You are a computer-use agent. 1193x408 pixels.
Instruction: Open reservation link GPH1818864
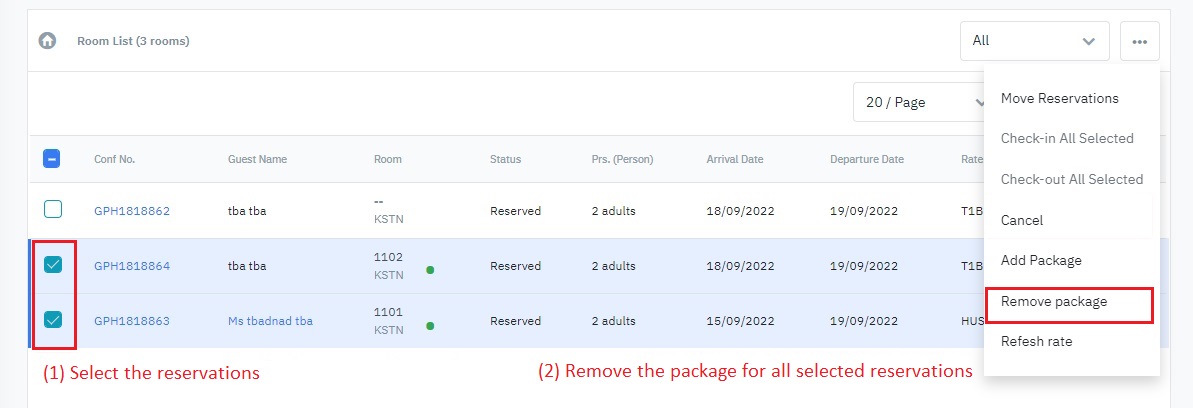click(x=132, y=266)
